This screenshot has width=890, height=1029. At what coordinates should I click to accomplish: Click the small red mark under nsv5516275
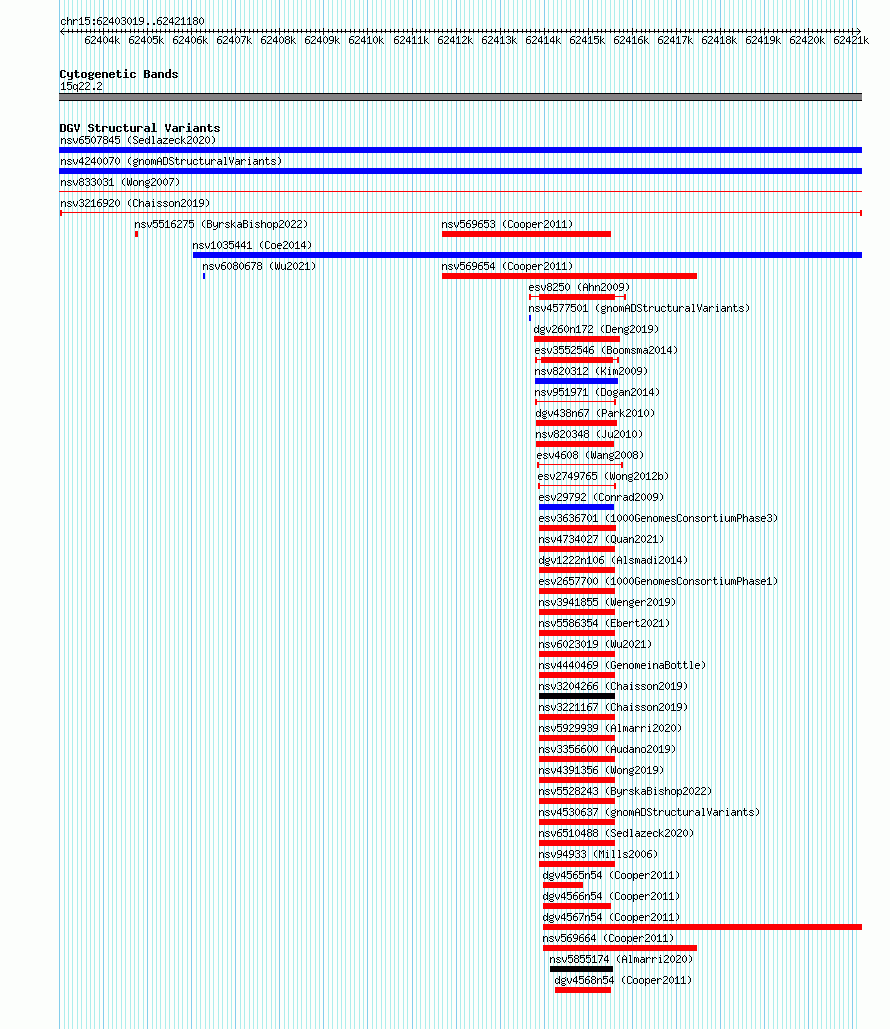(x=137, y=234)
